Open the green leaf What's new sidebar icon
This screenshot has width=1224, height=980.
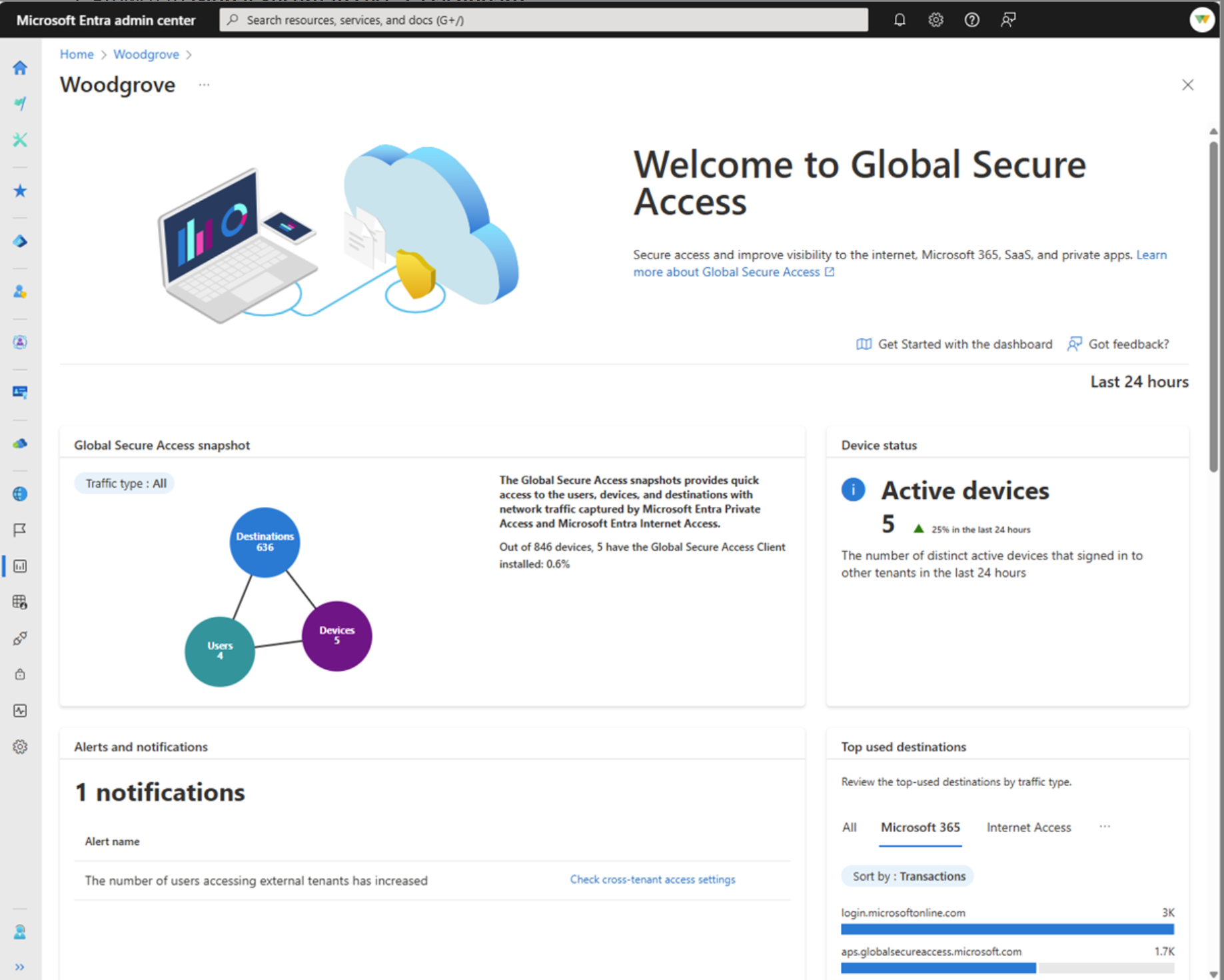(20, 103)
